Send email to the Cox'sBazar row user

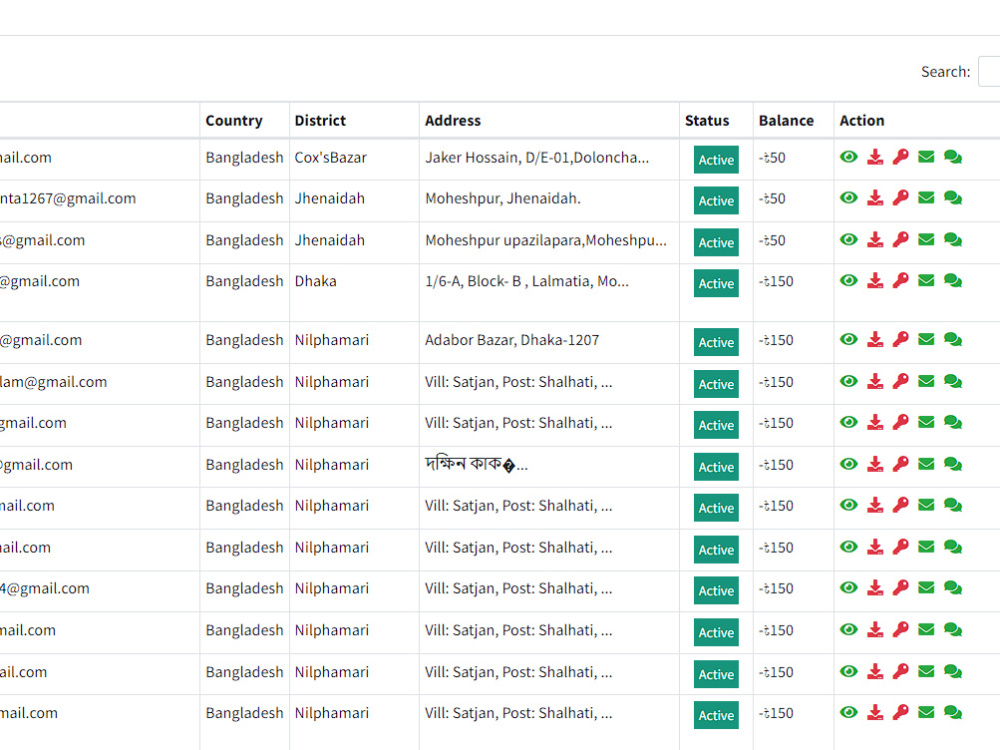click(x=926, y=157)
